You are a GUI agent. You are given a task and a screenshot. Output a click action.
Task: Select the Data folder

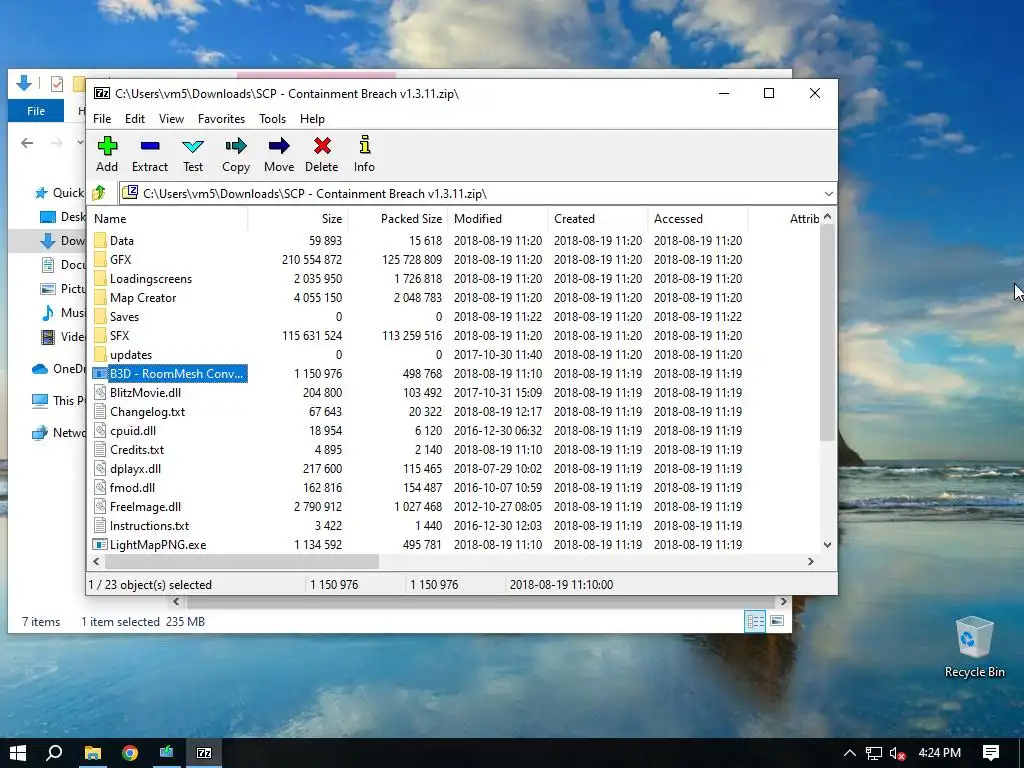[x=121, y=240]
